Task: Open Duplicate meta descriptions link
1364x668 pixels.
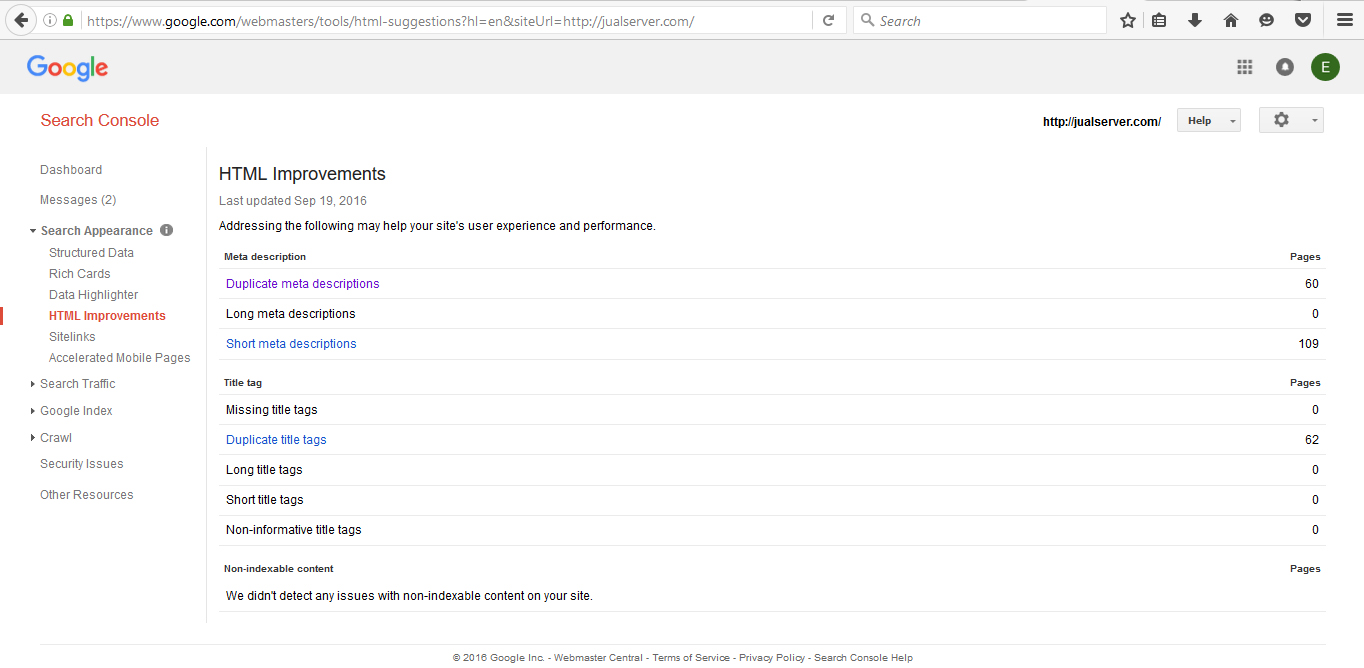Action: click(x=303, y=284)
